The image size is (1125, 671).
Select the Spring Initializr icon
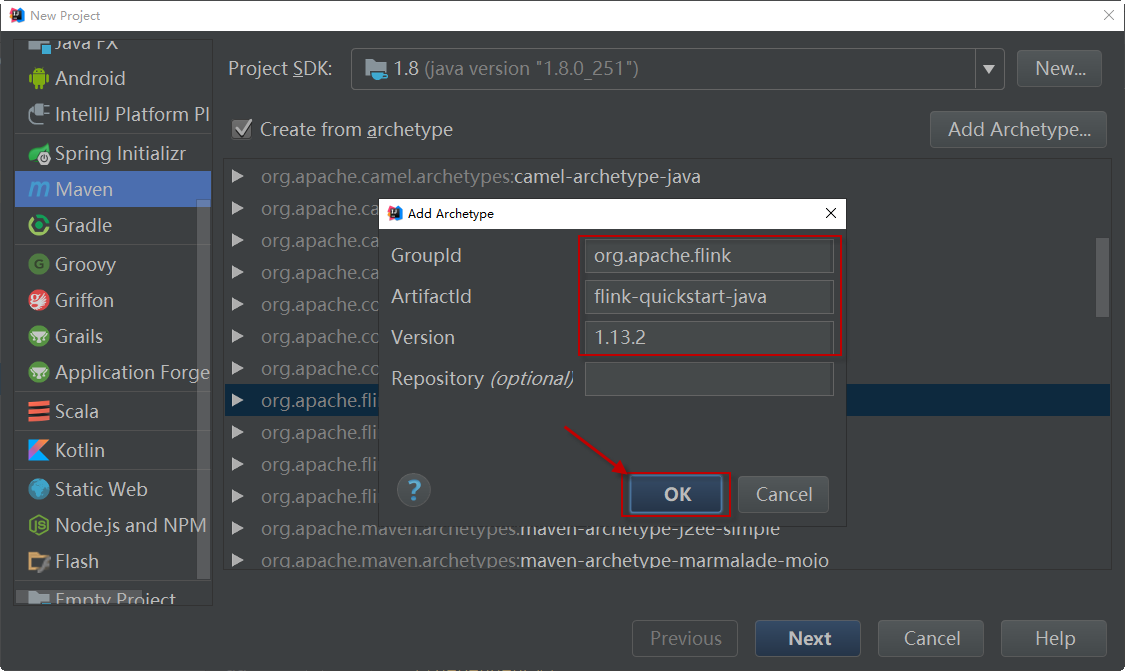[x=39, y=154]
